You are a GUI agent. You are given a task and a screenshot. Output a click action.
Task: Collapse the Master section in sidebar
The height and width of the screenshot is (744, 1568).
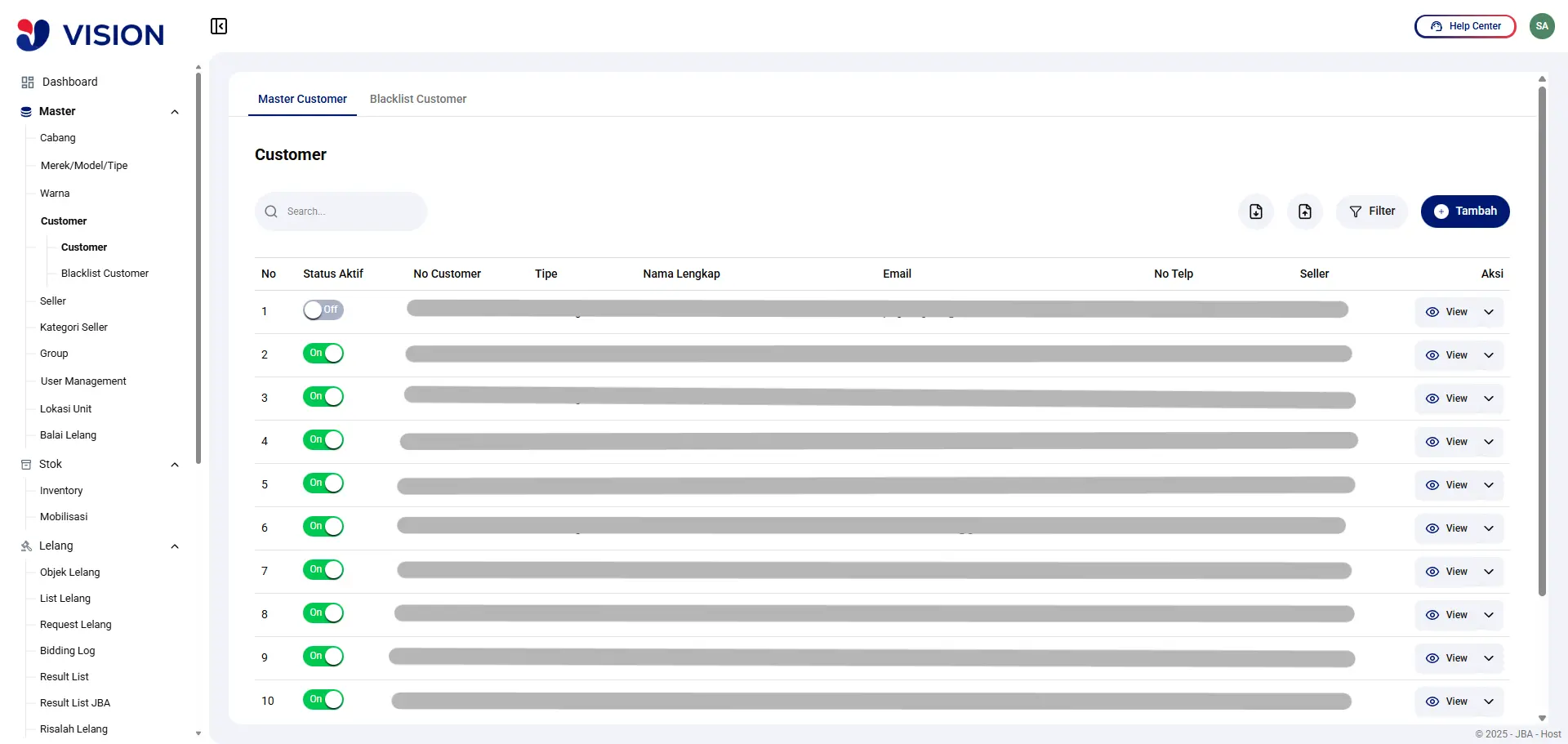[174, 112]
